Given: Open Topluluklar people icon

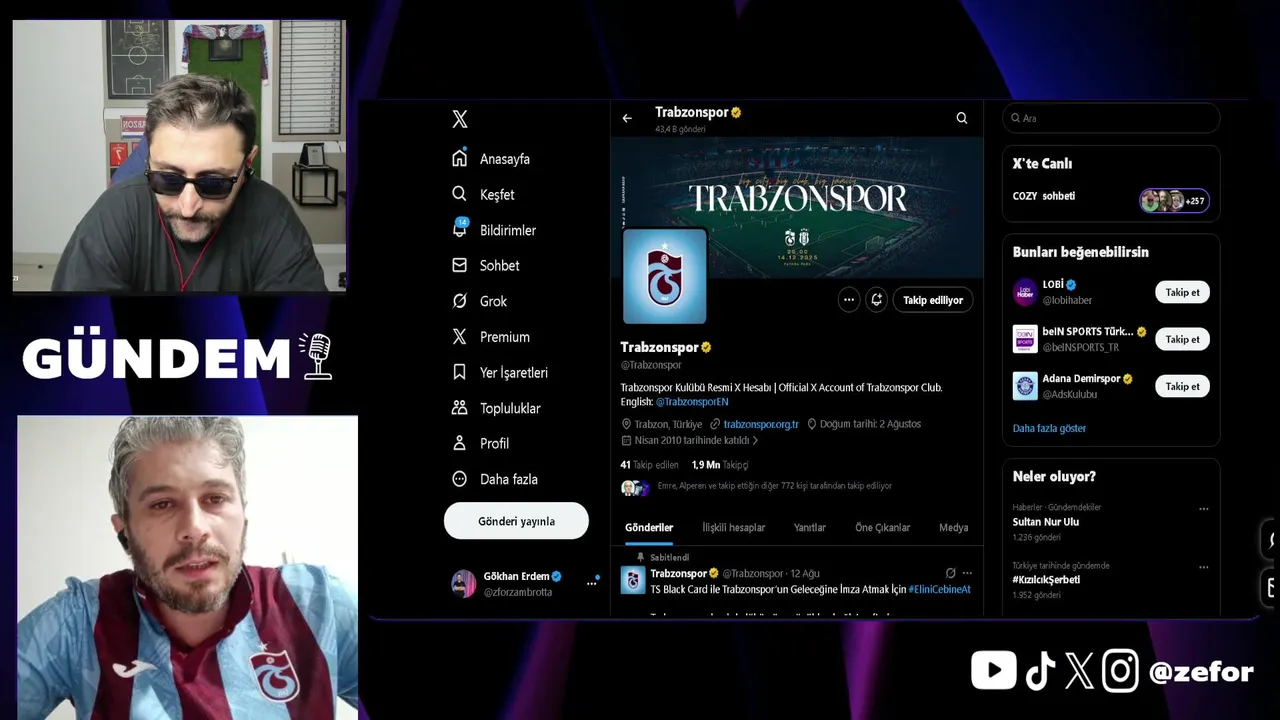Looking at the screenshot, I should [459, 408].
